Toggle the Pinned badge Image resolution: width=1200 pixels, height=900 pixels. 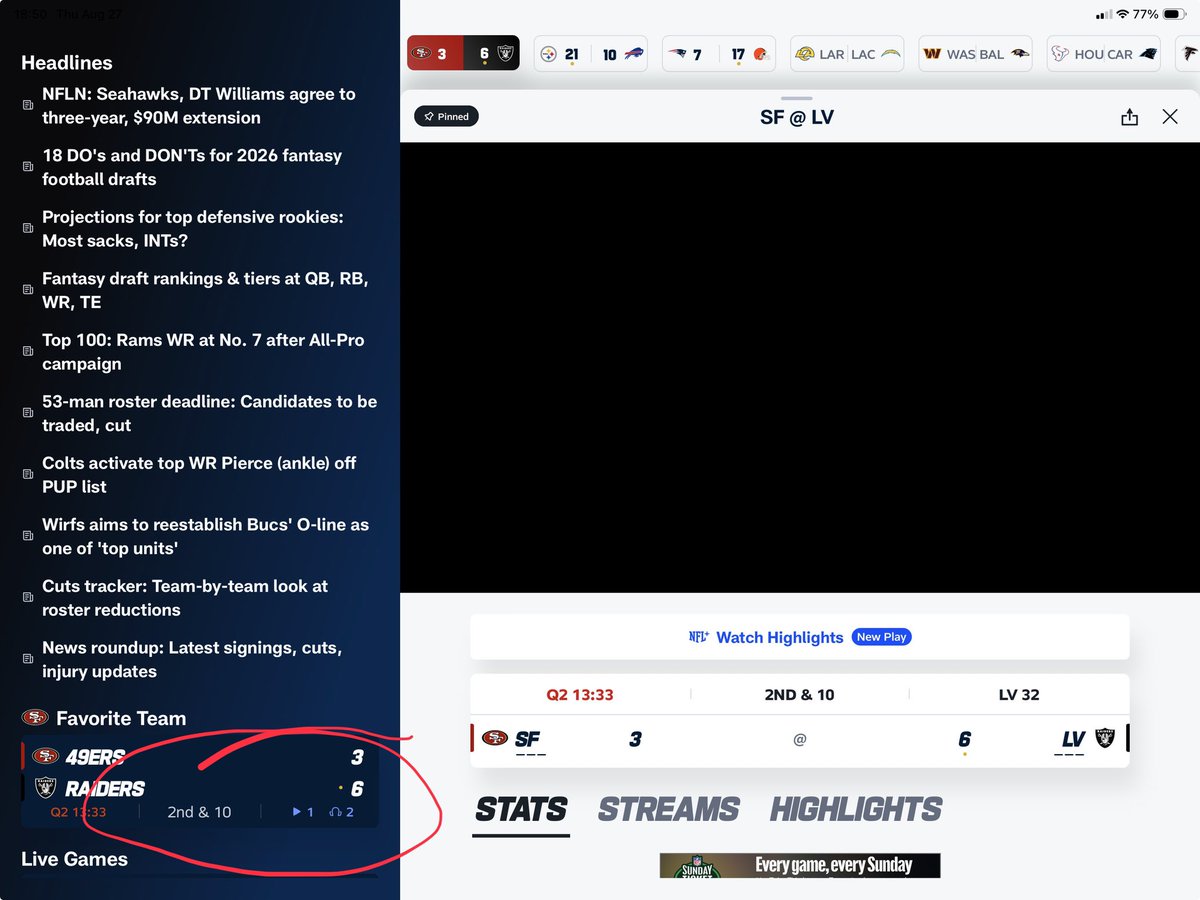tap(446, 116)
